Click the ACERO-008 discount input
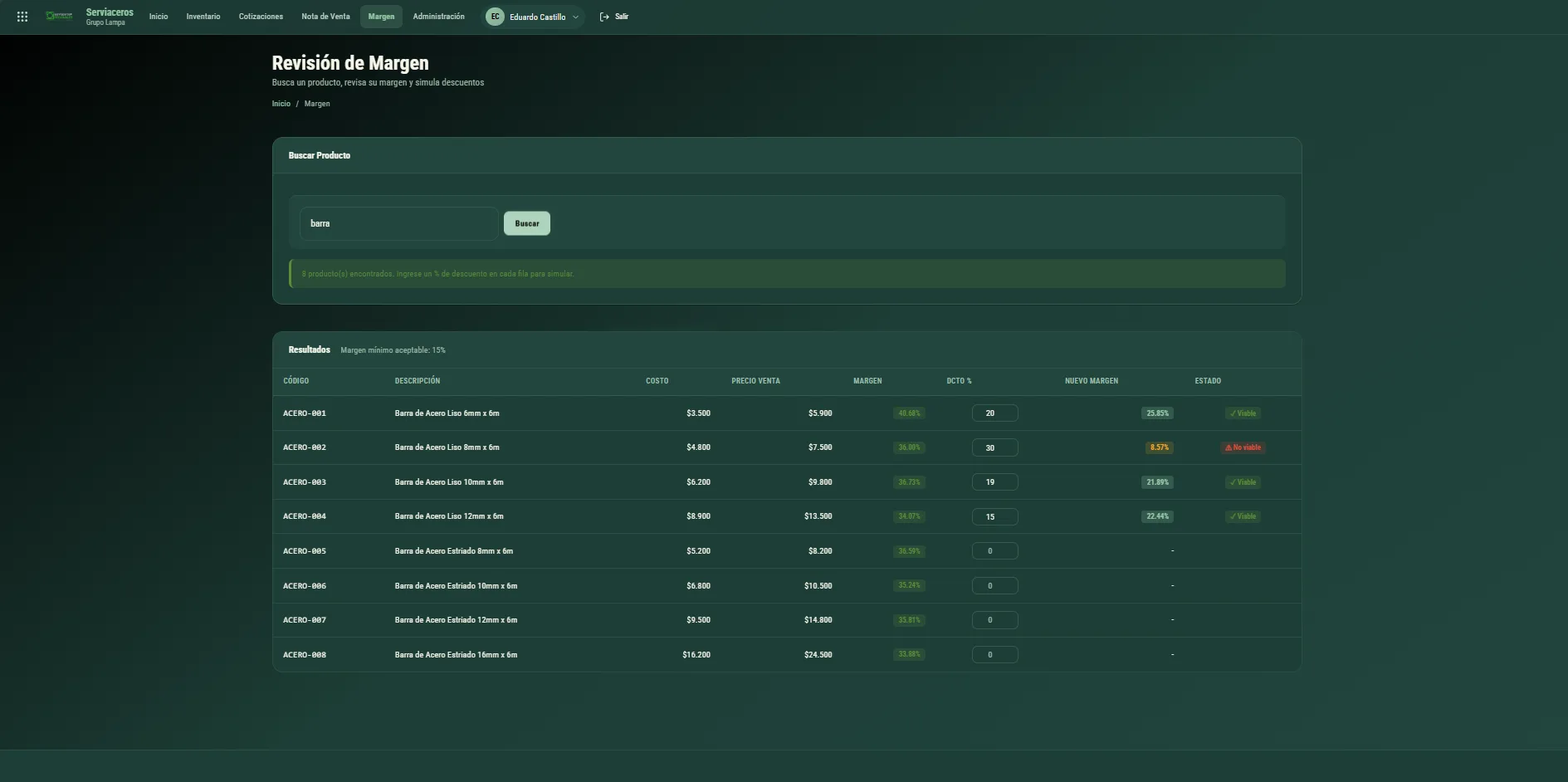 pos(994,655)
